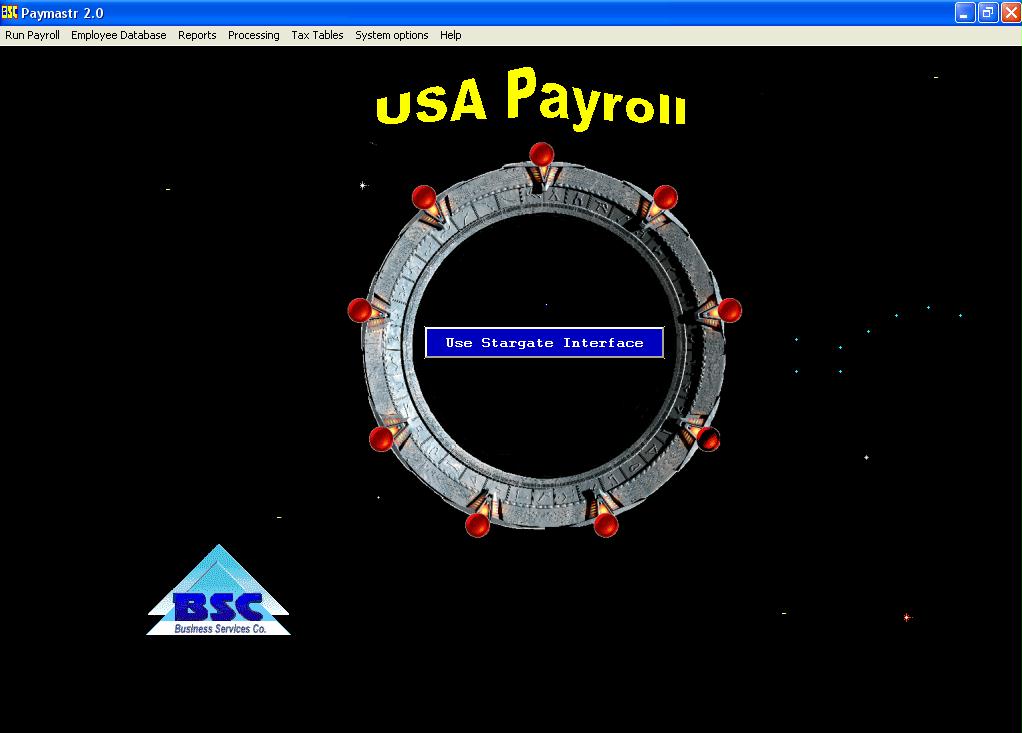This screenshot has height=733, width=1022.
Task: Open the Processing menu
Action: (254, 35)
